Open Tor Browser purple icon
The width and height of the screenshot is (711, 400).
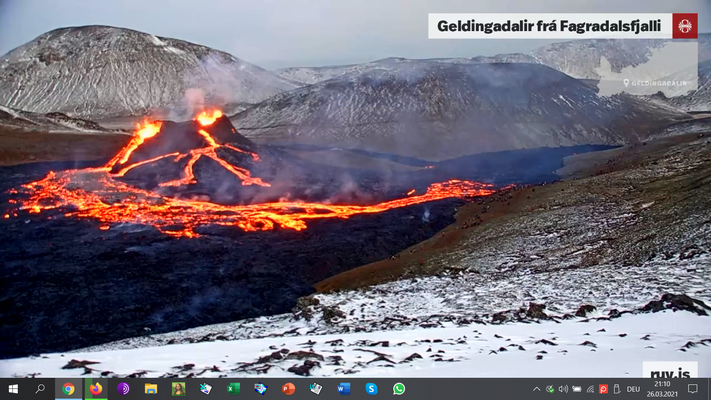click(123, 389)
